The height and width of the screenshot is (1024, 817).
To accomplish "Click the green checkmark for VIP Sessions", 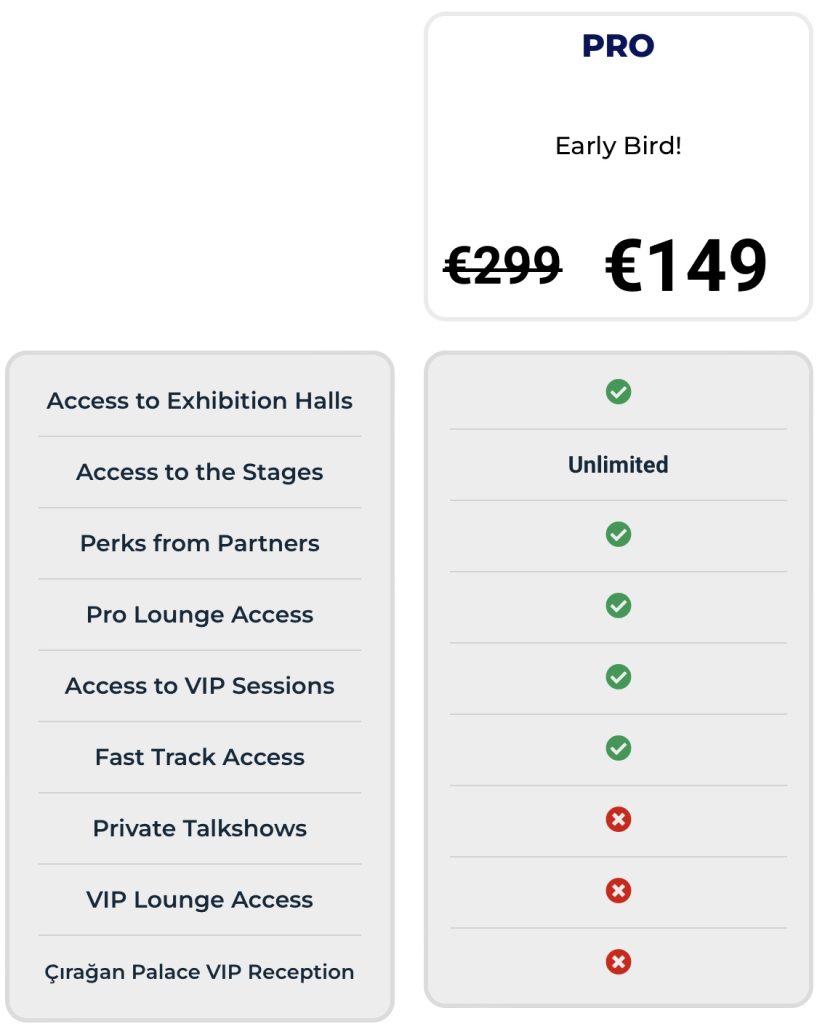I will 618,677.
